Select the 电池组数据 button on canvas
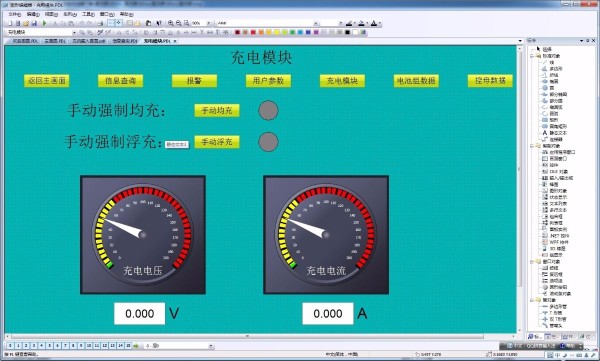 point(416,81)
